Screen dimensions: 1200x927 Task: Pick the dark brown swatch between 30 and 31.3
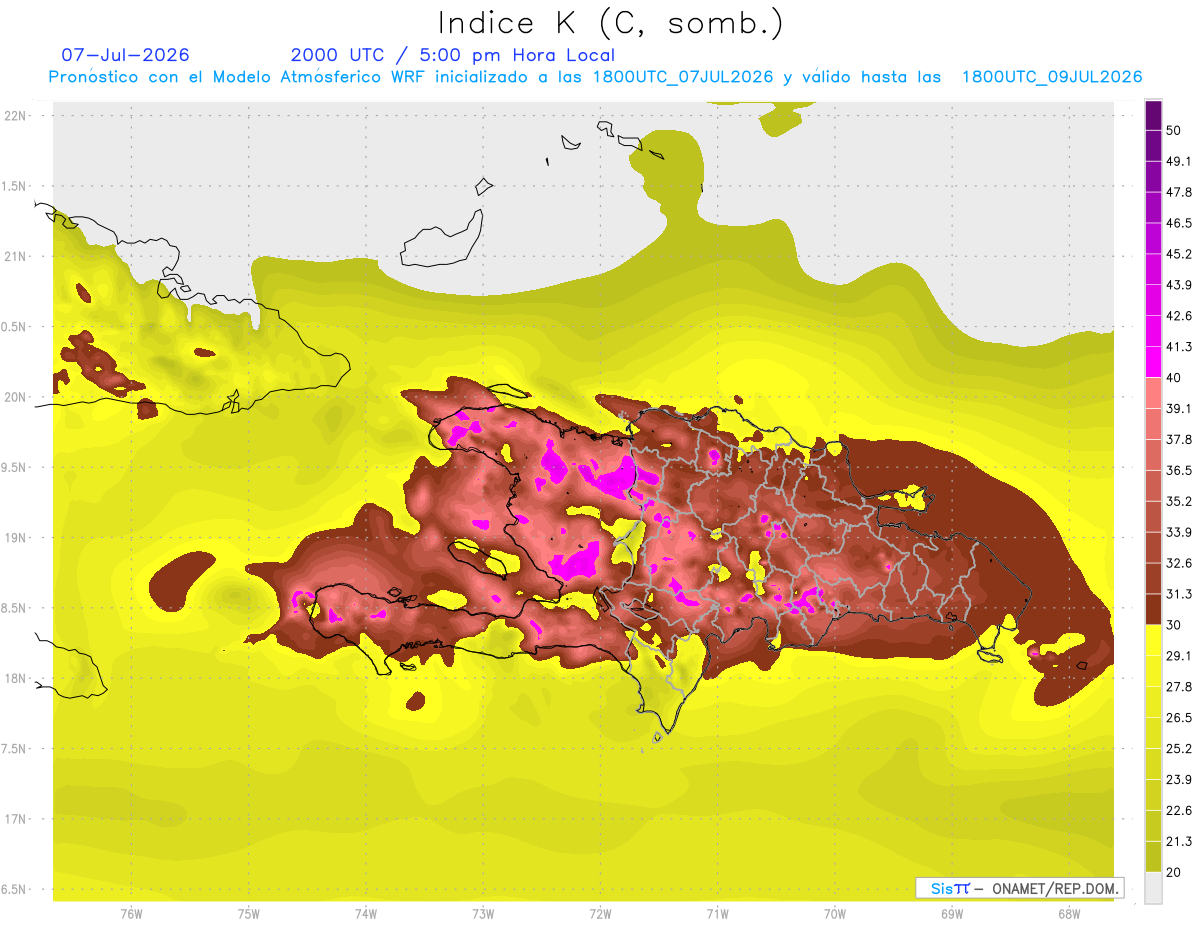[x=1153, y=609]
